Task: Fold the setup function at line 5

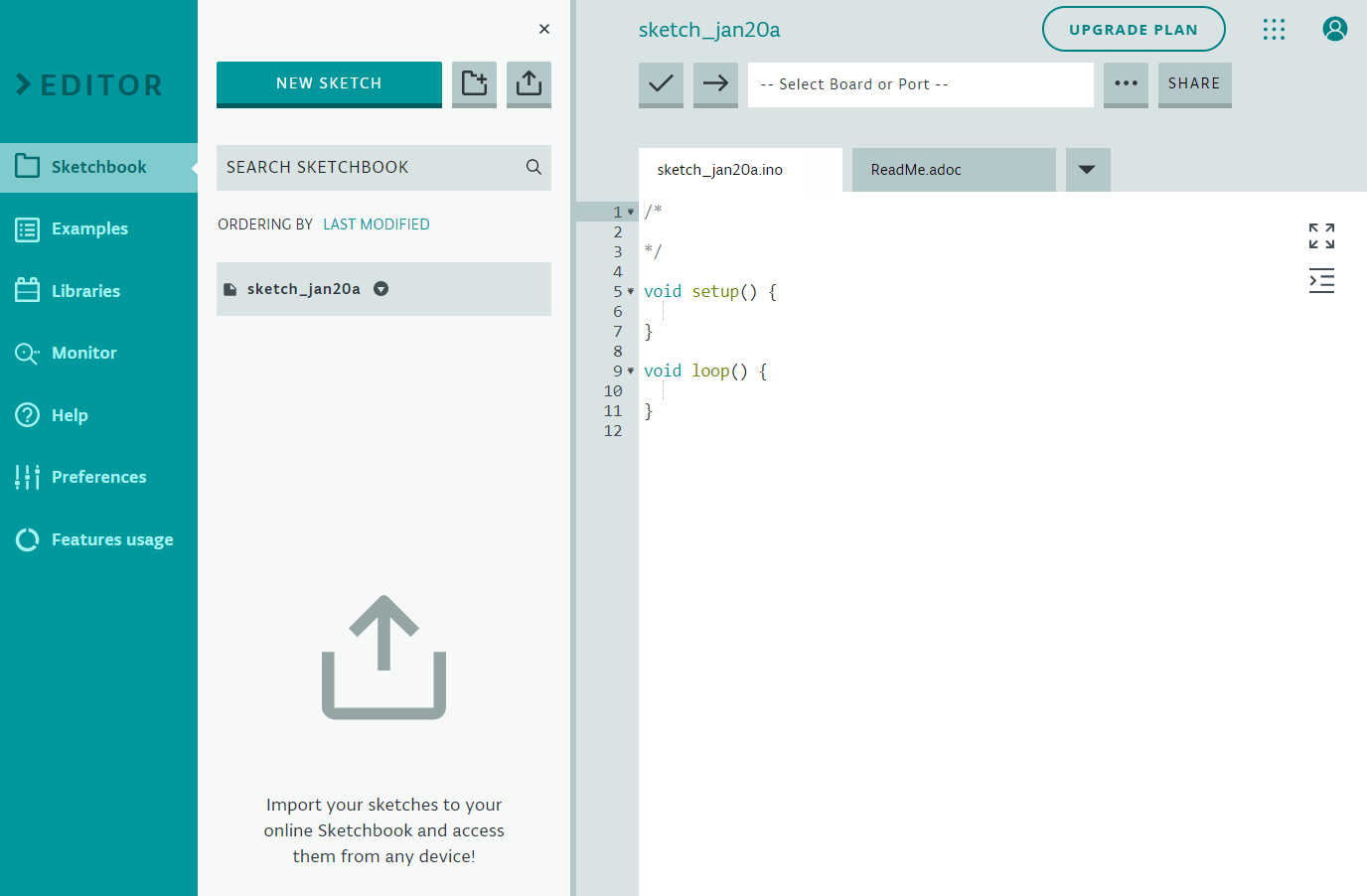Action: click(631, 291)
